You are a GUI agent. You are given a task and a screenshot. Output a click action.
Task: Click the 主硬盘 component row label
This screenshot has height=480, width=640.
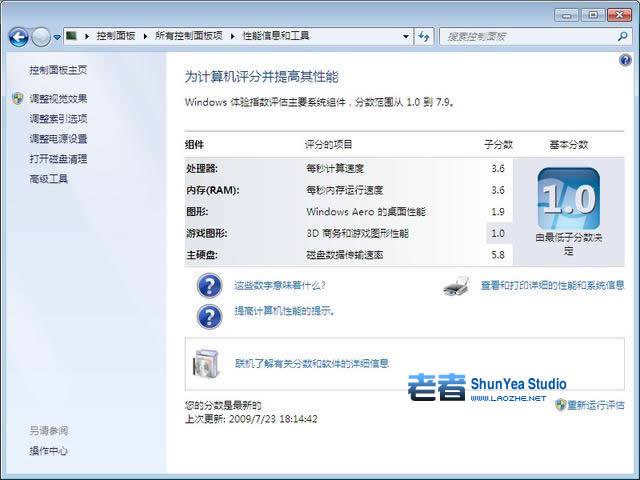click(202, 255)
